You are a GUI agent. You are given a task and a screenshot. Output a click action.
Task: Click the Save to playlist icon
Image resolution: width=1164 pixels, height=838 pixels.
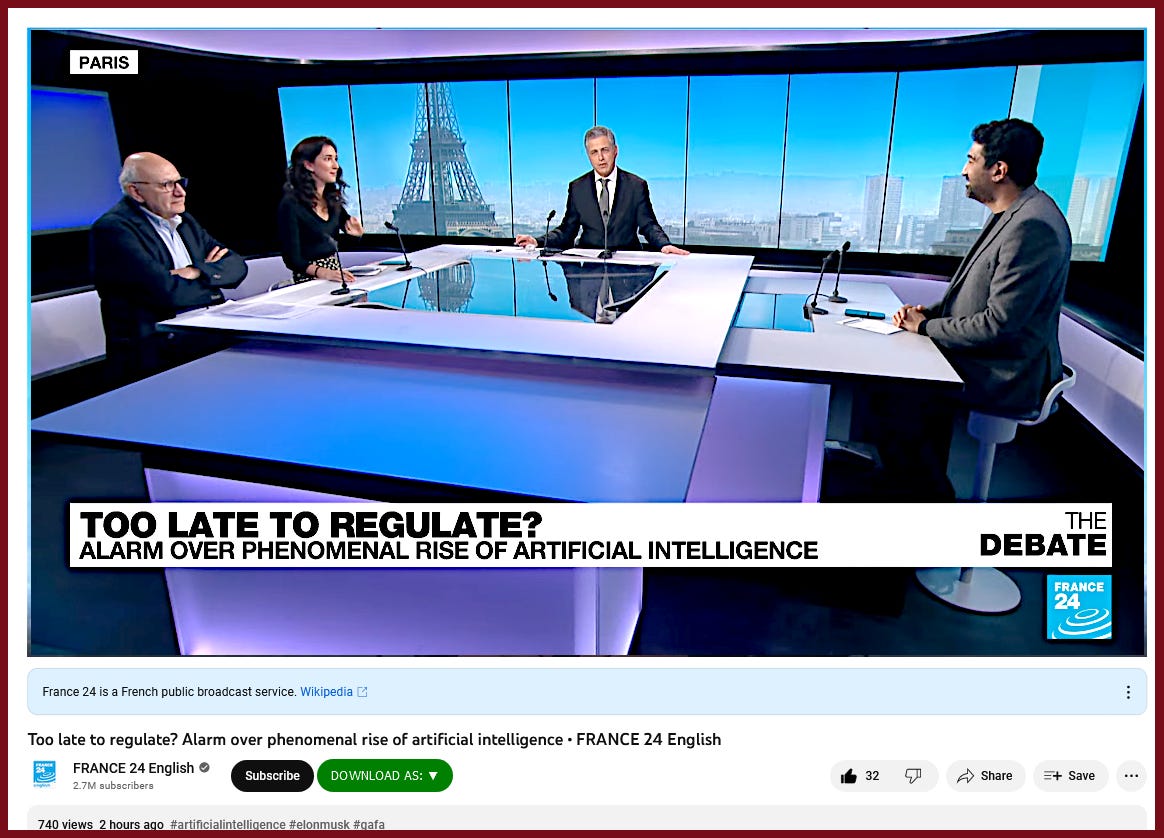tap(1053, 776)
